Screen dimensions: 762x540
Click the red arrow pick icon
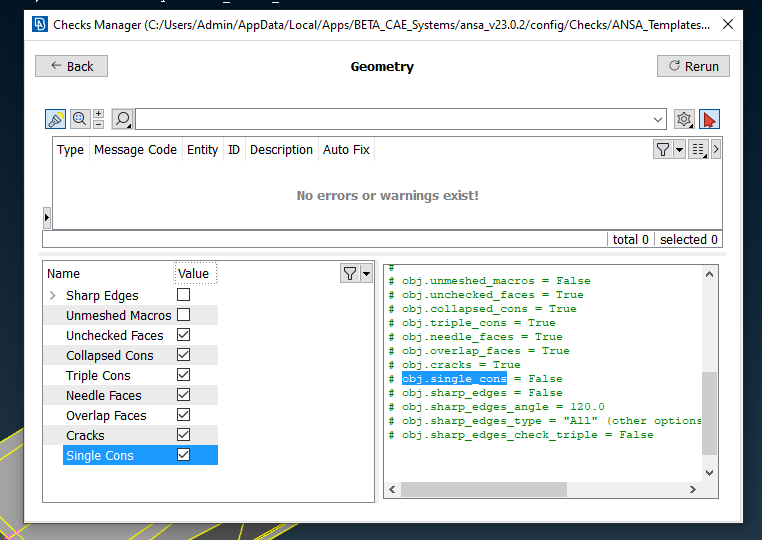click(709, 119)
